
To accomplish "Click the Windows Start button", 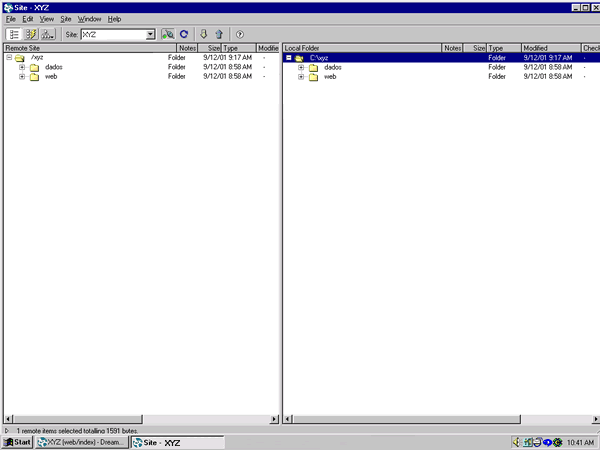I will [x=17, y=442].
